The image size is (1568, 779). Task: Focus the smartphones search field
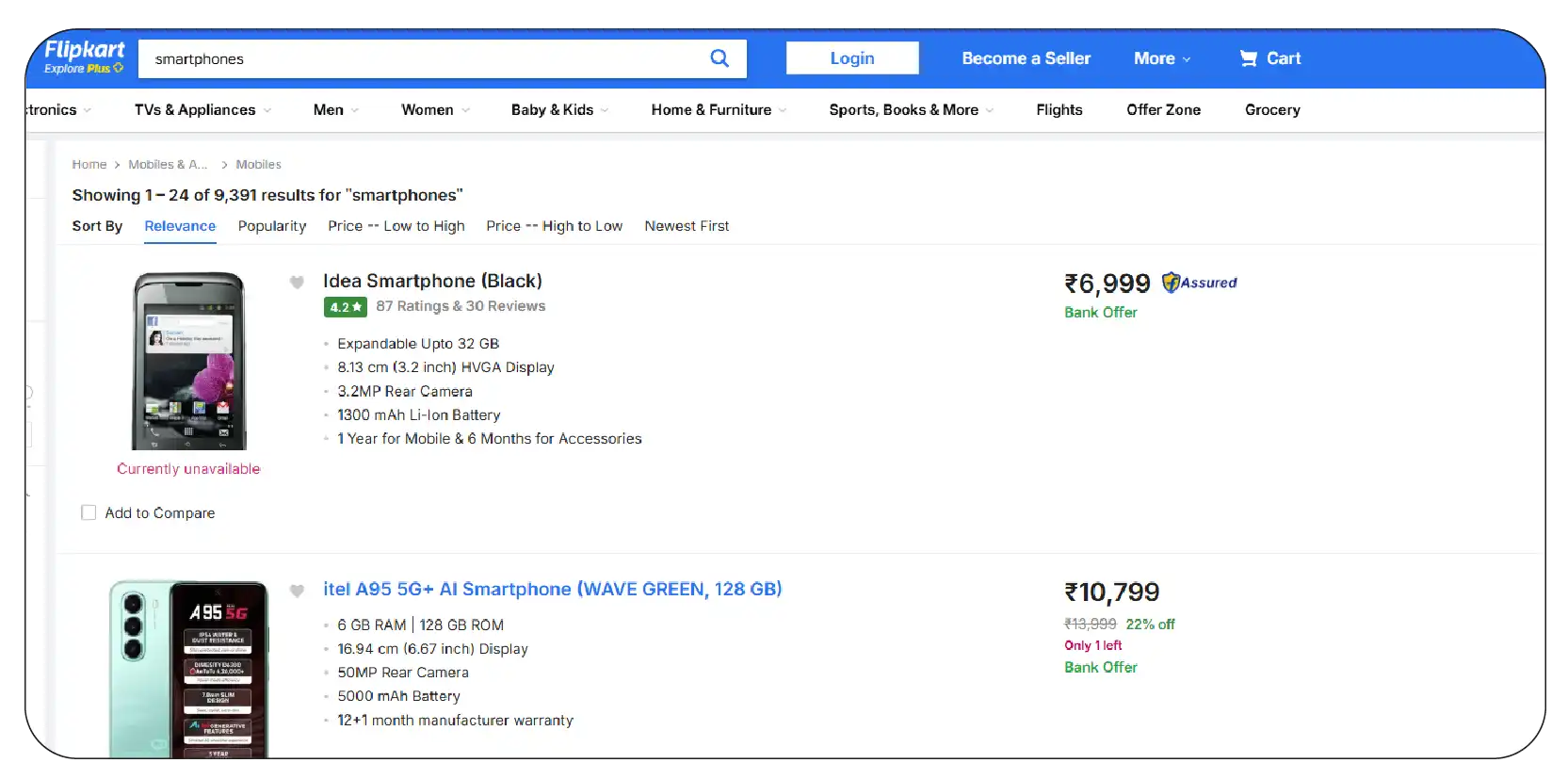pos(424,58)
